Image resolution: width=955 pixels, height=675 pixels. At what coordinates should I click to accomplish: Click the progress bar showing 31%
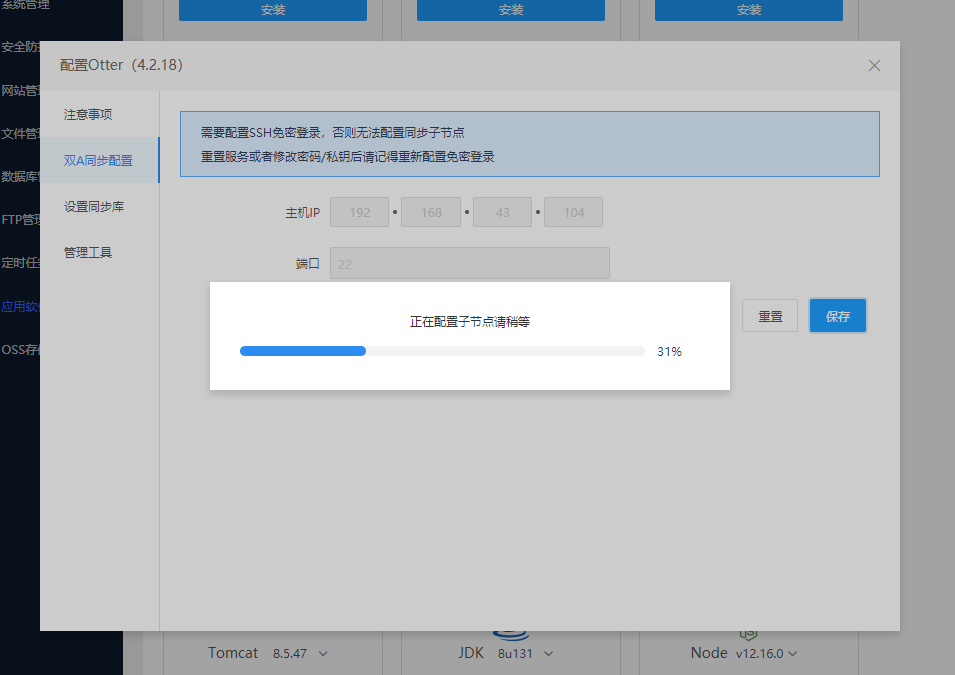coord(441,351)
